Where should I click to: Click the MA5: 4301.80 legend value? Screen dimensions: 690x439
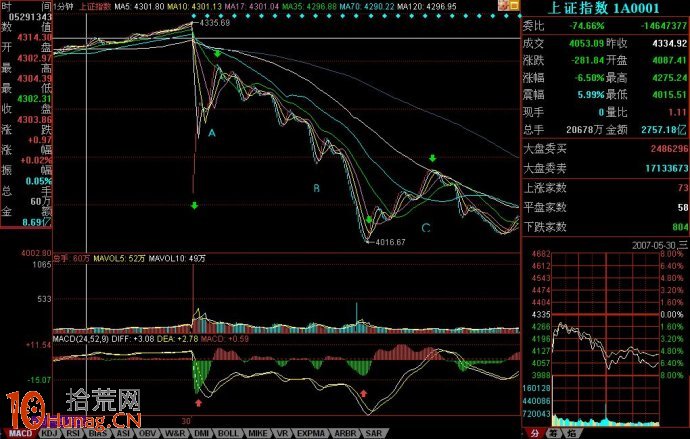tap(139, 7)
